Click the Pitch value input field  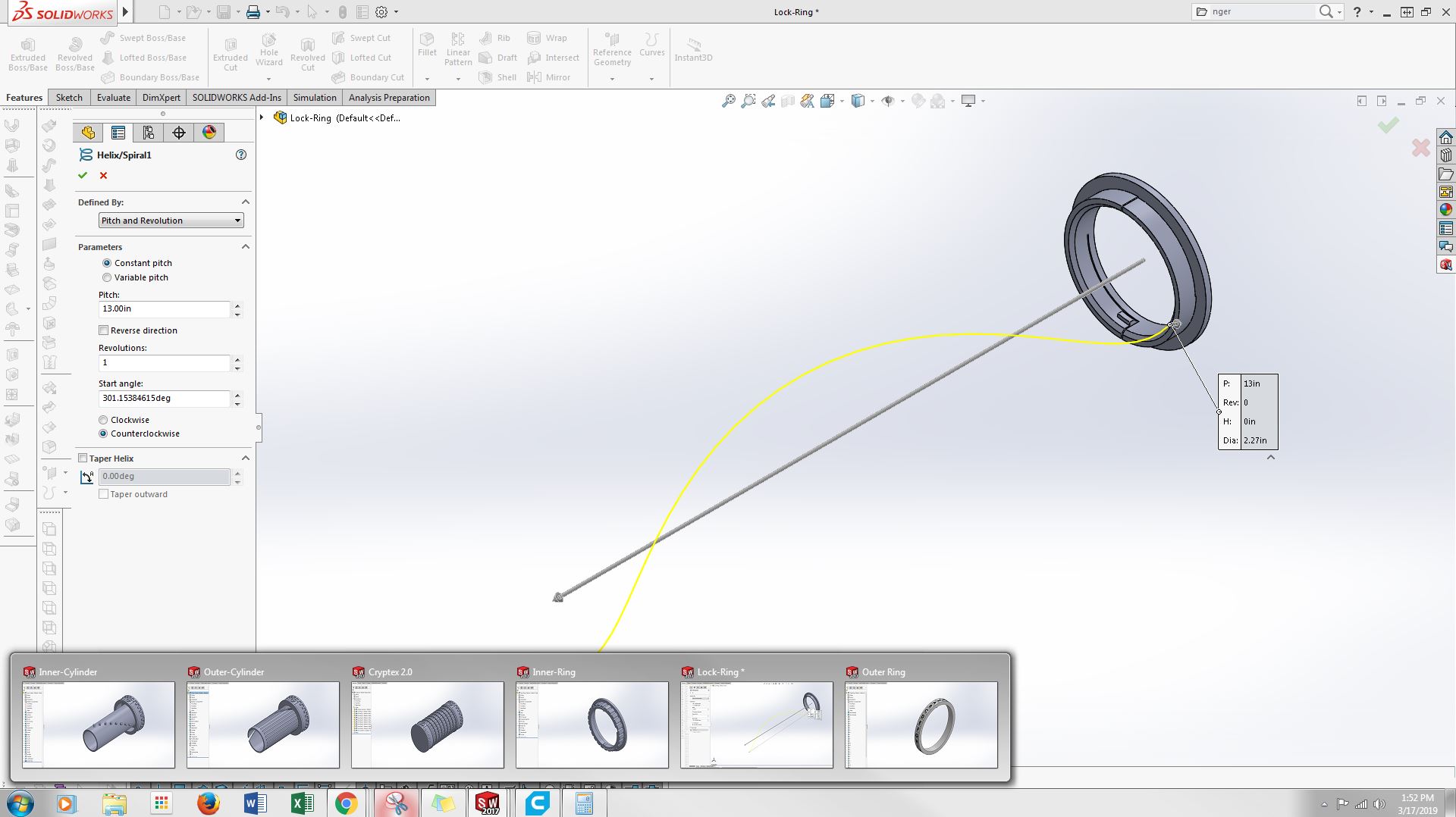(164, 309)
